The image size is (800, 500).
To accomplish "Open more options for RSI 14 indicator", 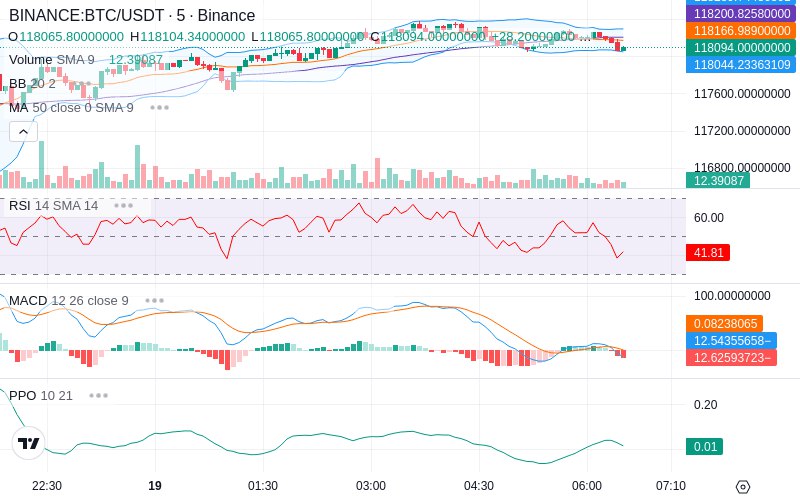I will tap(123, 206).
